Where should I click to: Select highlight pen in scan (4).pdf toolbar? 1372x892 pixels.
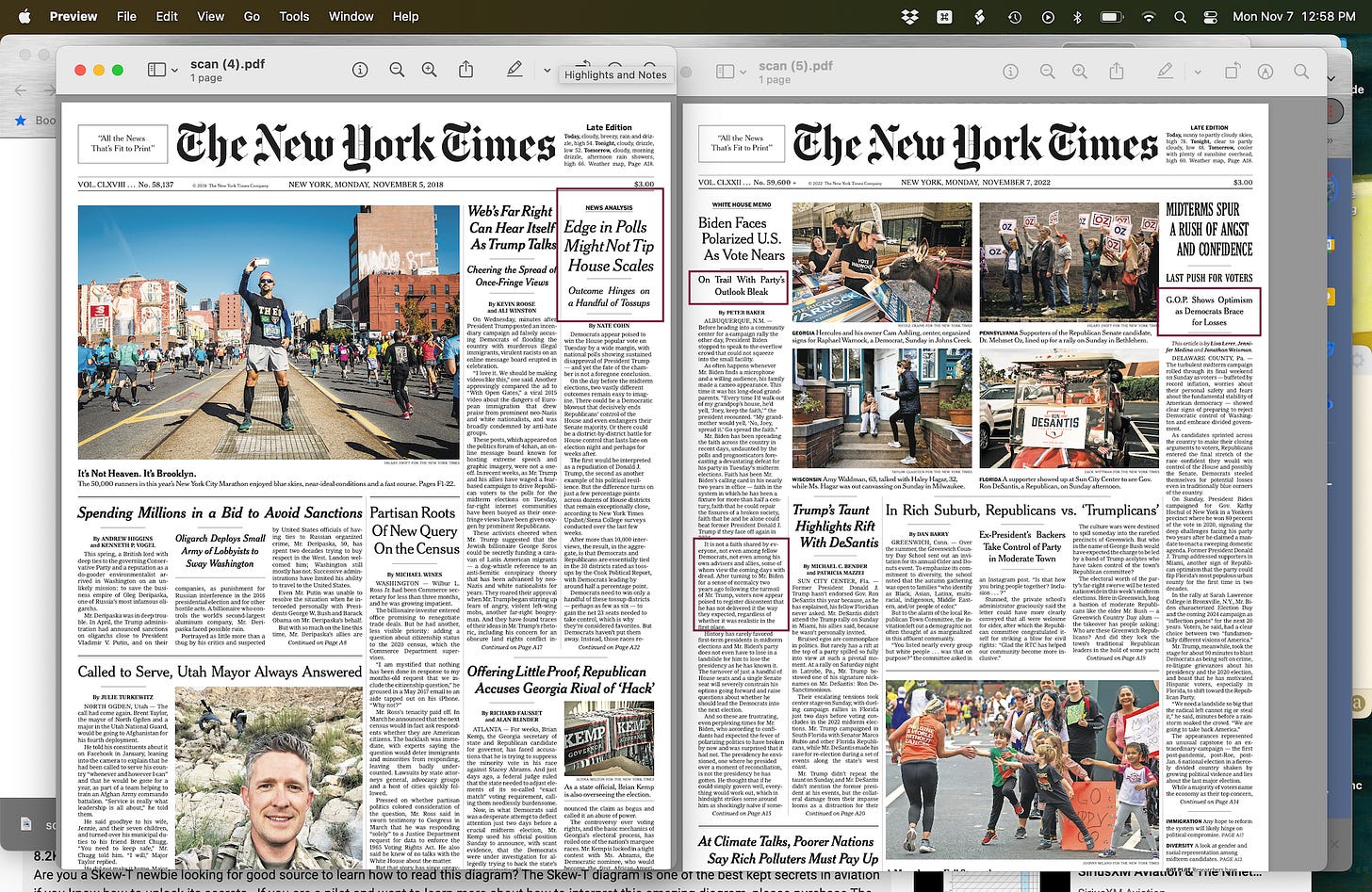pos(514,70)
